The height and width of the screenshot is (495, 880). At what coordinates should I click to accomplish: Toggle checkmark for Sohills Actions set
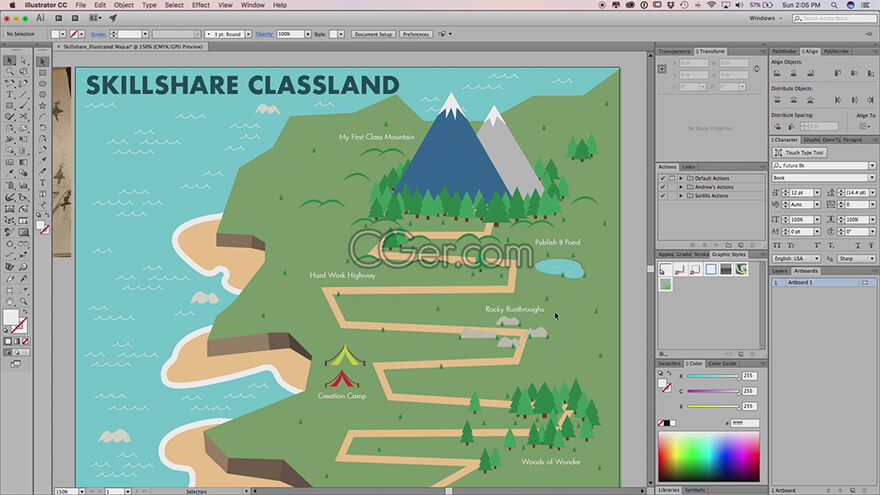click(662, 196)
